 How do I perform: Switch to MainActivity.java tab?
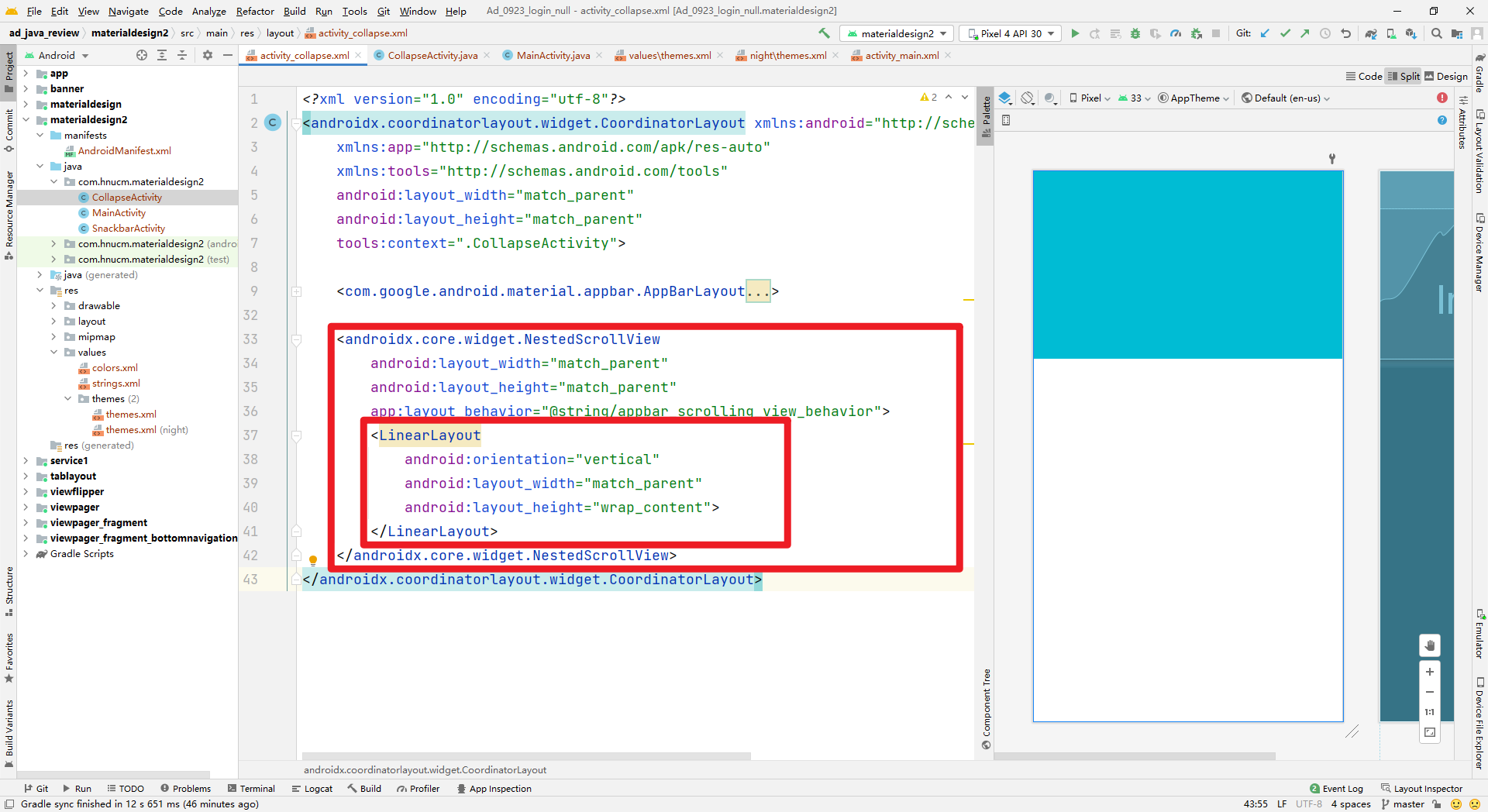553,55
